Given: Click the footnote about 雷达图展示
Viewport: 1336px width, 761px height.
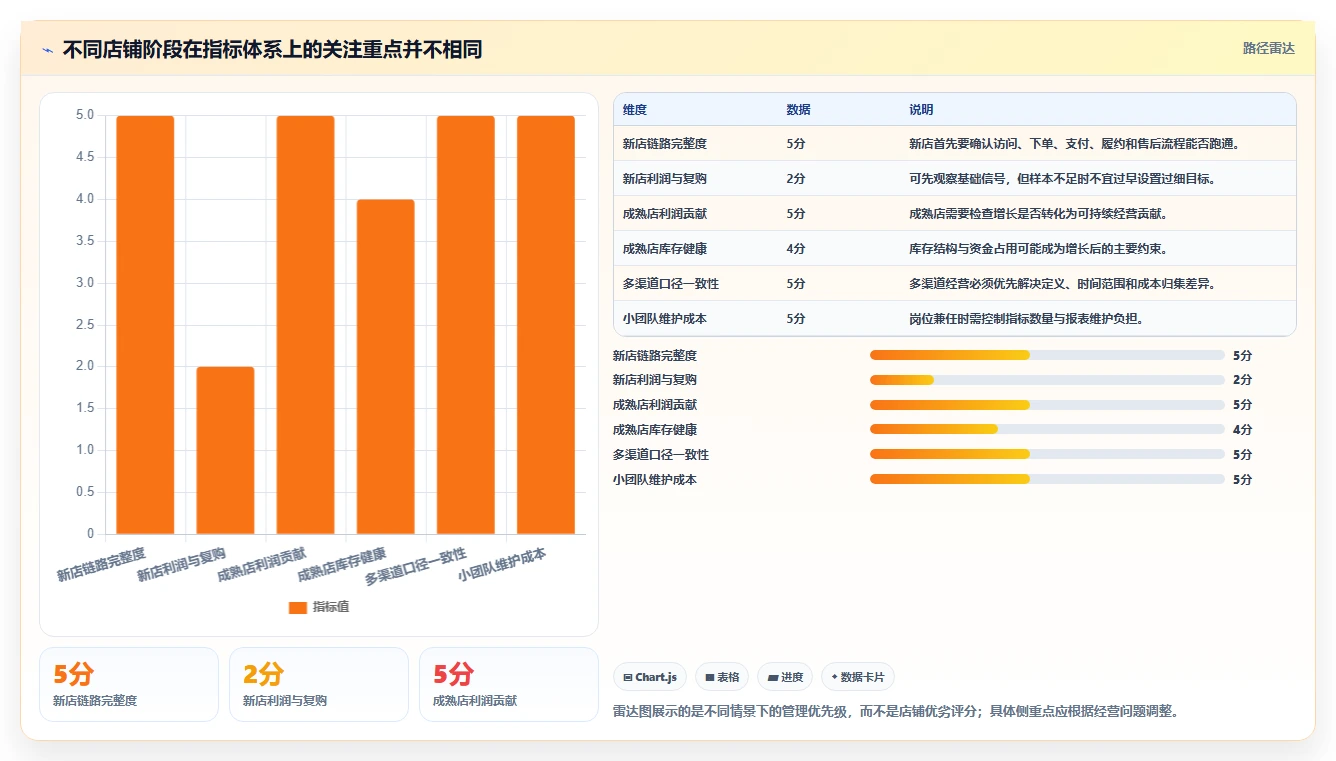Looking at the screenshot, I should click(898, 712).
